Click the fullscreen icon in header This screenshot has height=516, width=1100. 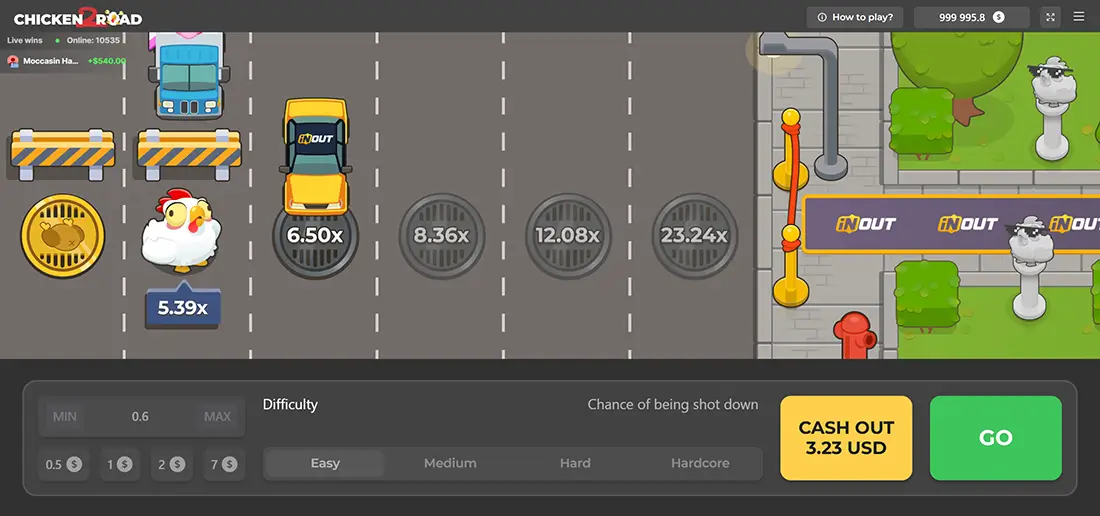[x=1050, y=17]
